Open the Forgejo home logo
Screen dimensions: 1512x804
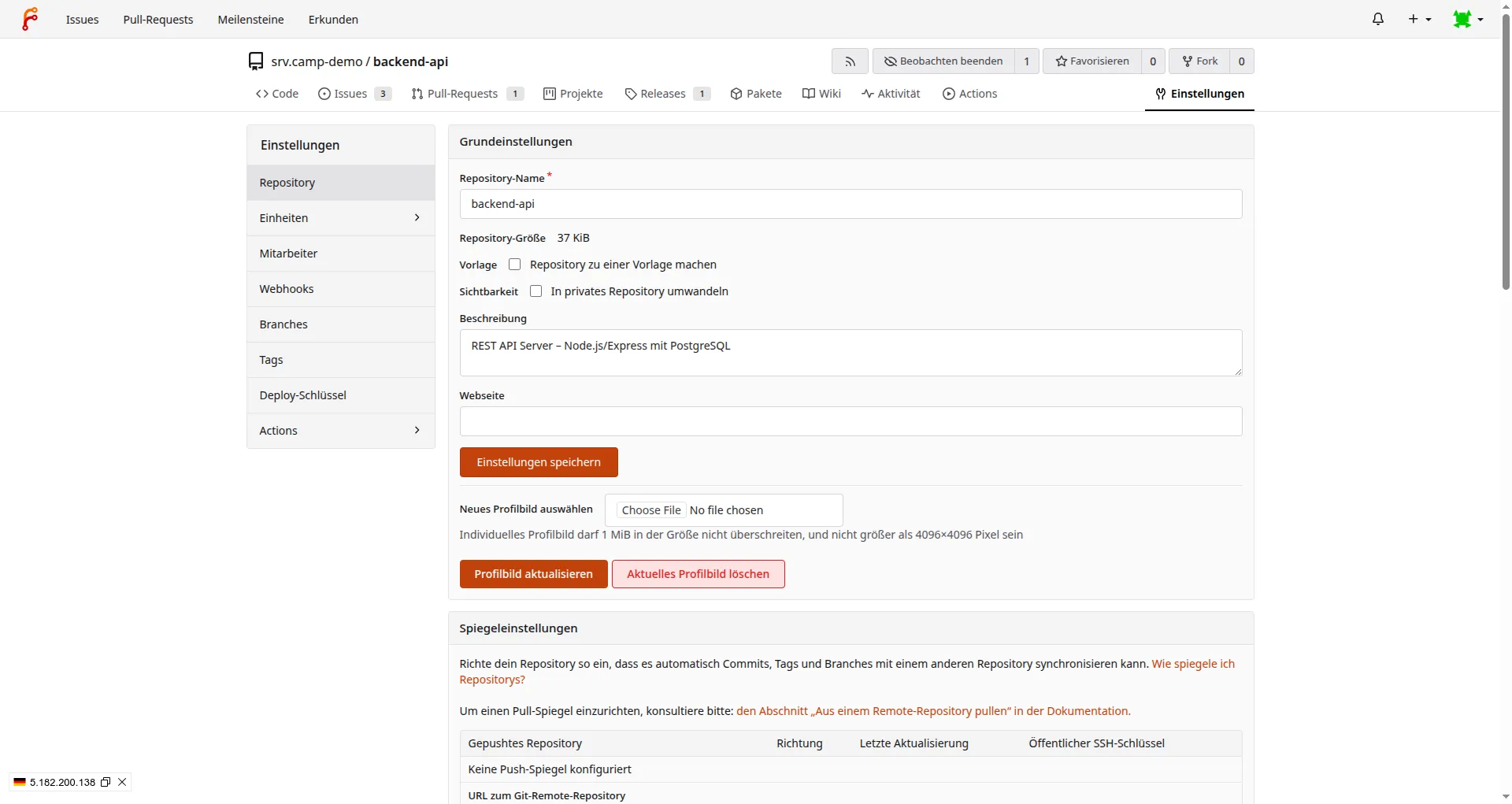[30, 19]
